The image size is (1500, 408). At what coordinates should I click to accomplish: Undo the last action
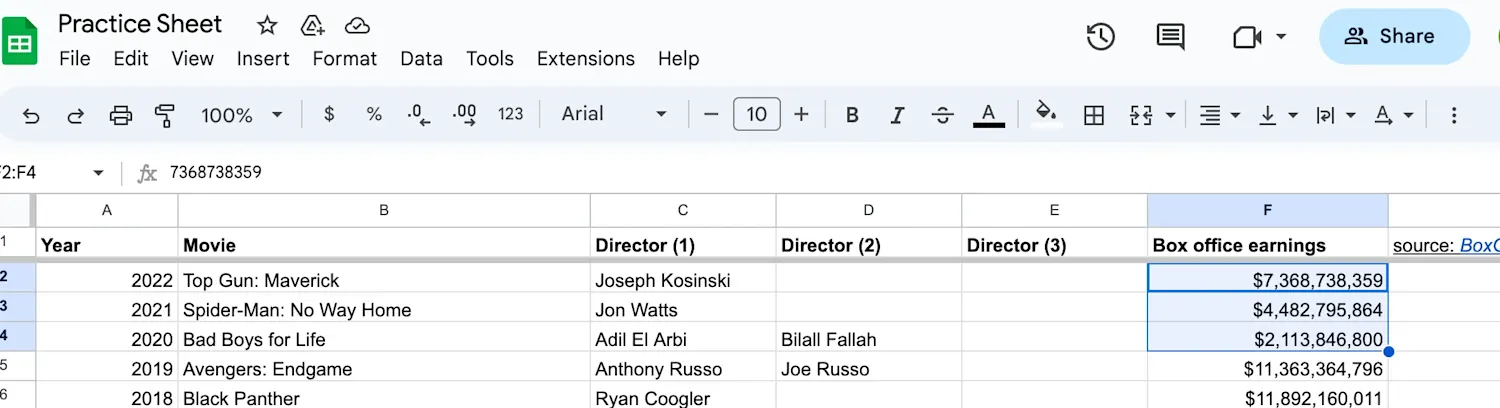31,115
